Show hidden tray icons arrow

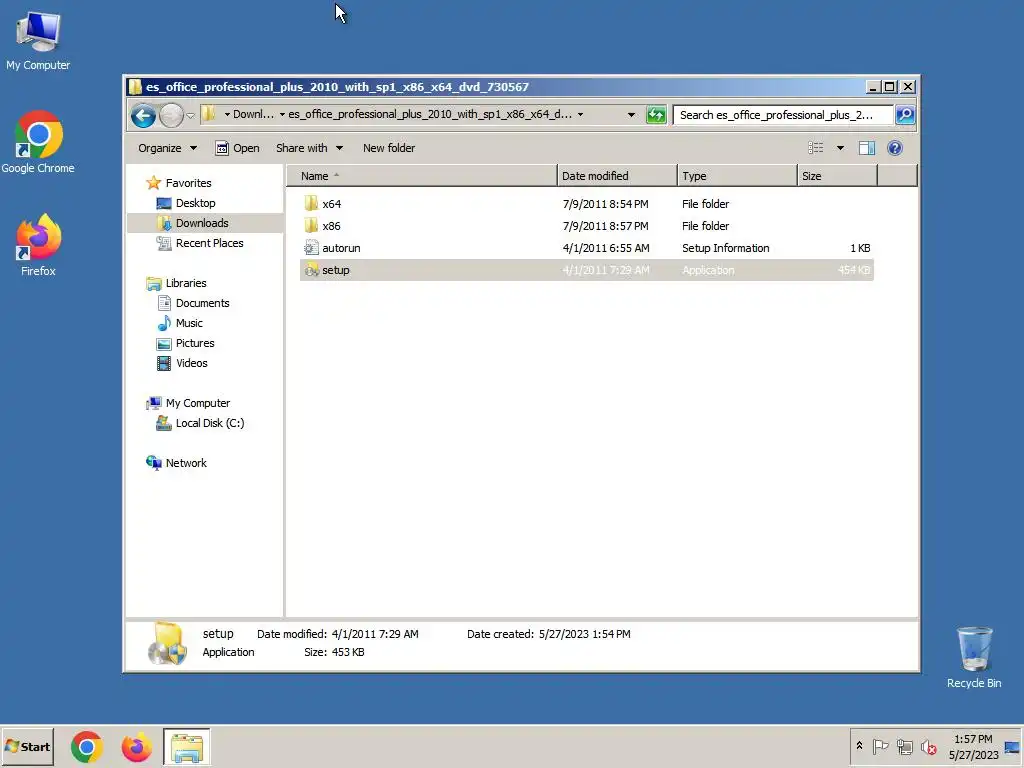[859, 746]
